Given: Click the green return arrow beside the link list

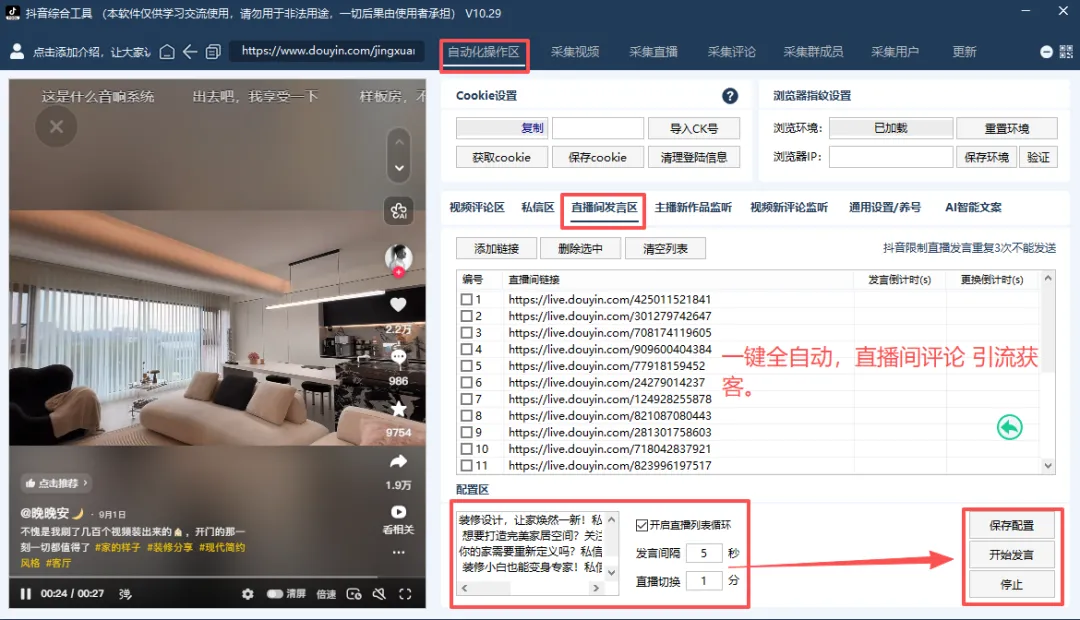Looking at the screenshot, I should pyautogui.click(x=1009, y=426).
